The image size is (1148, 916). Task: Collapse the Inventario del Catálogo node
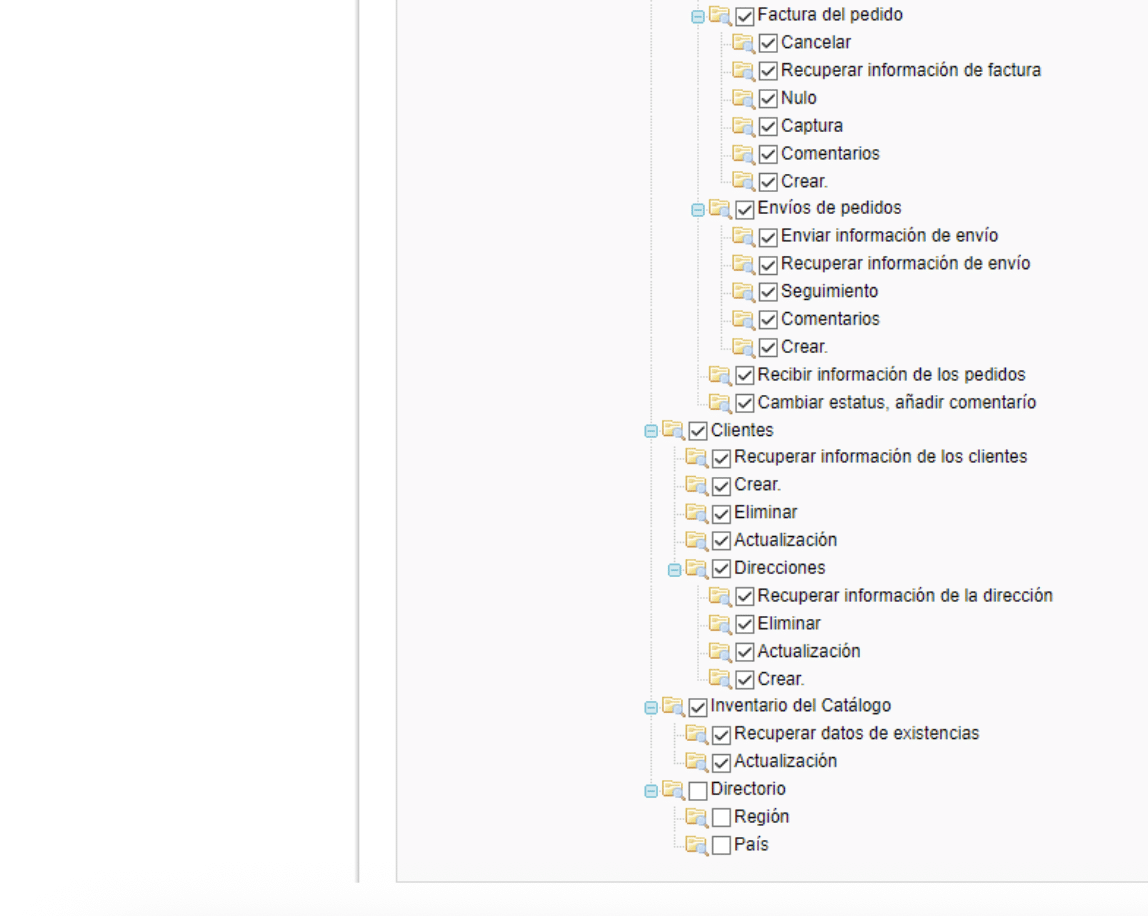(x=651, y=707)
